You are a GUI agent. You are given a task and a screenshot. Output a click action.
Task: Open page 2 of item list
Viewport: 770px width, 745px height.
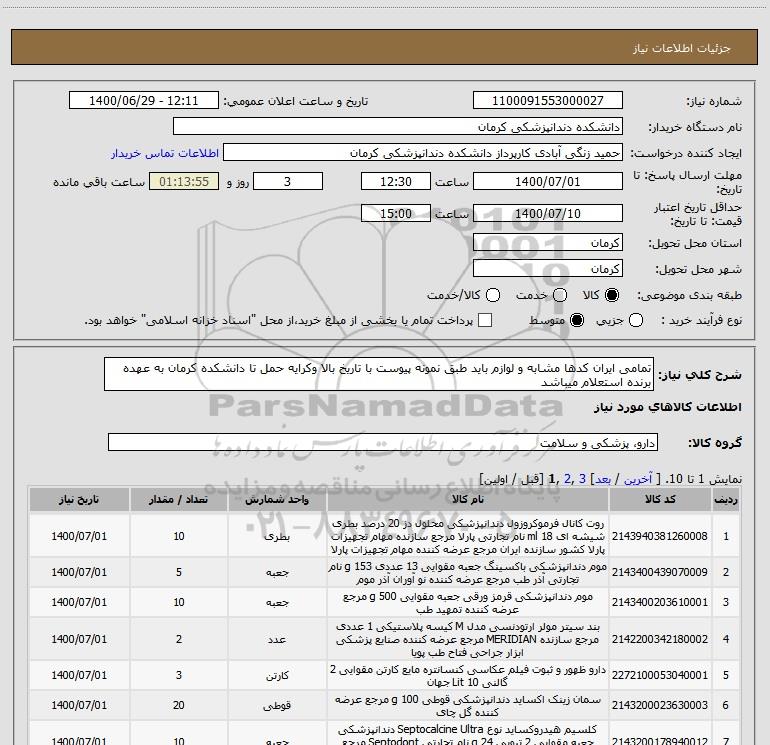(568, 479)
